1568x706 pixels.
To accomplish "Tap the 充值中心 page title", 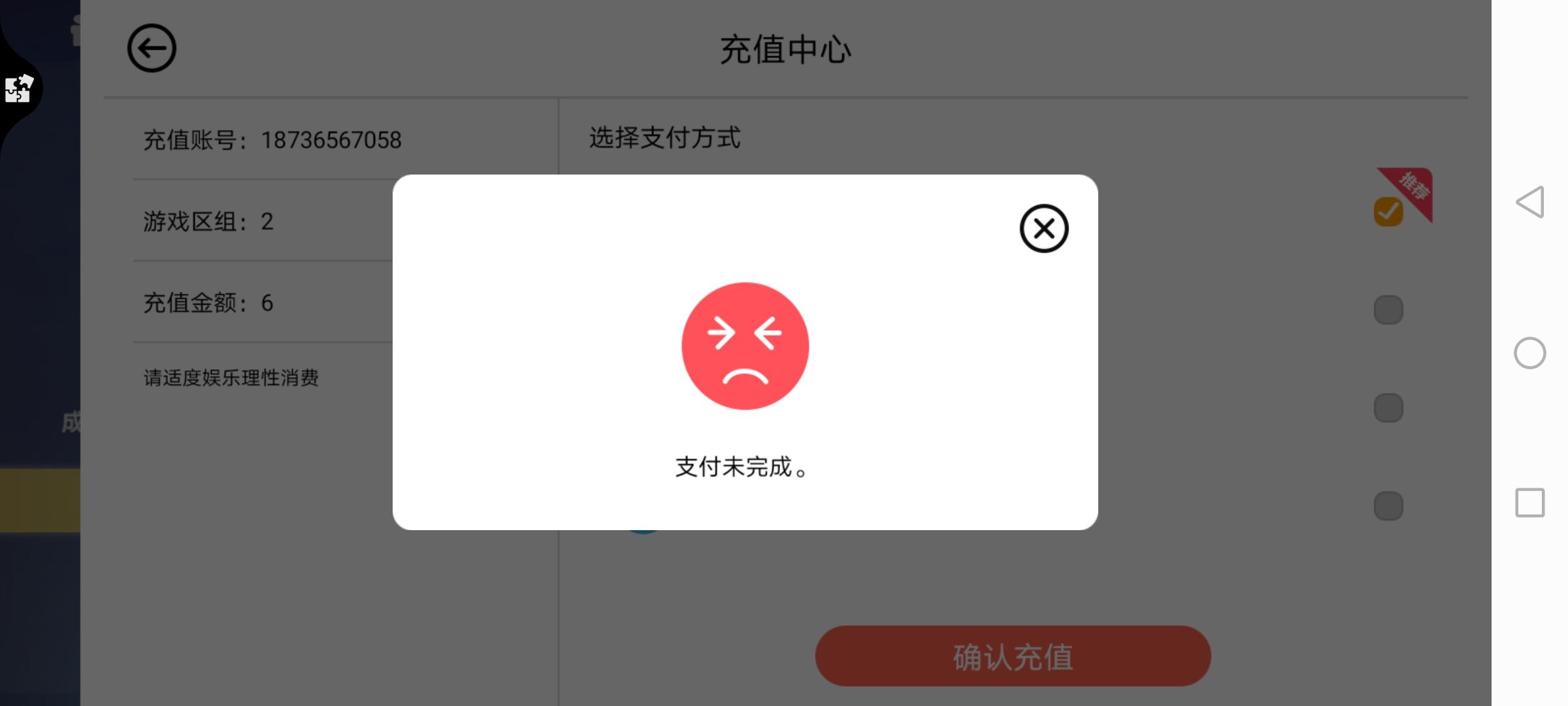I will (785, 50).
